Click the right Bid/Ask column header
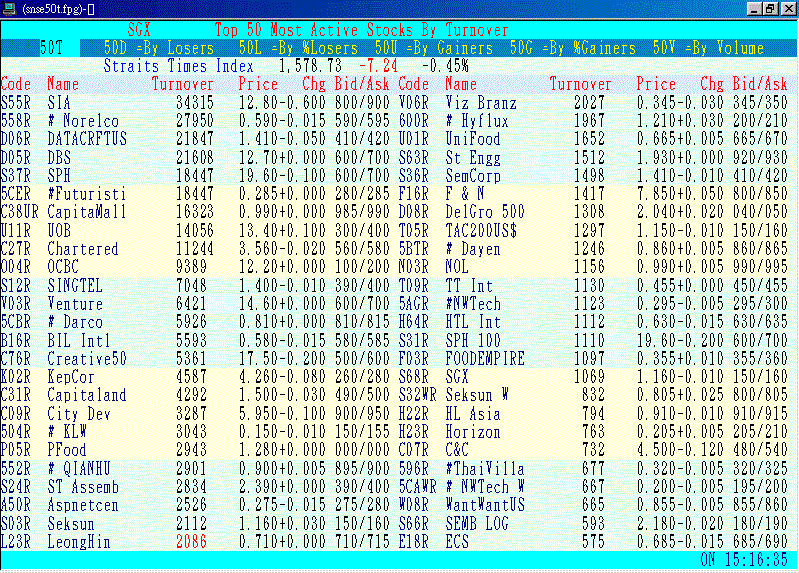The height and width of the screenshot is (573, 799). [760, 84]
